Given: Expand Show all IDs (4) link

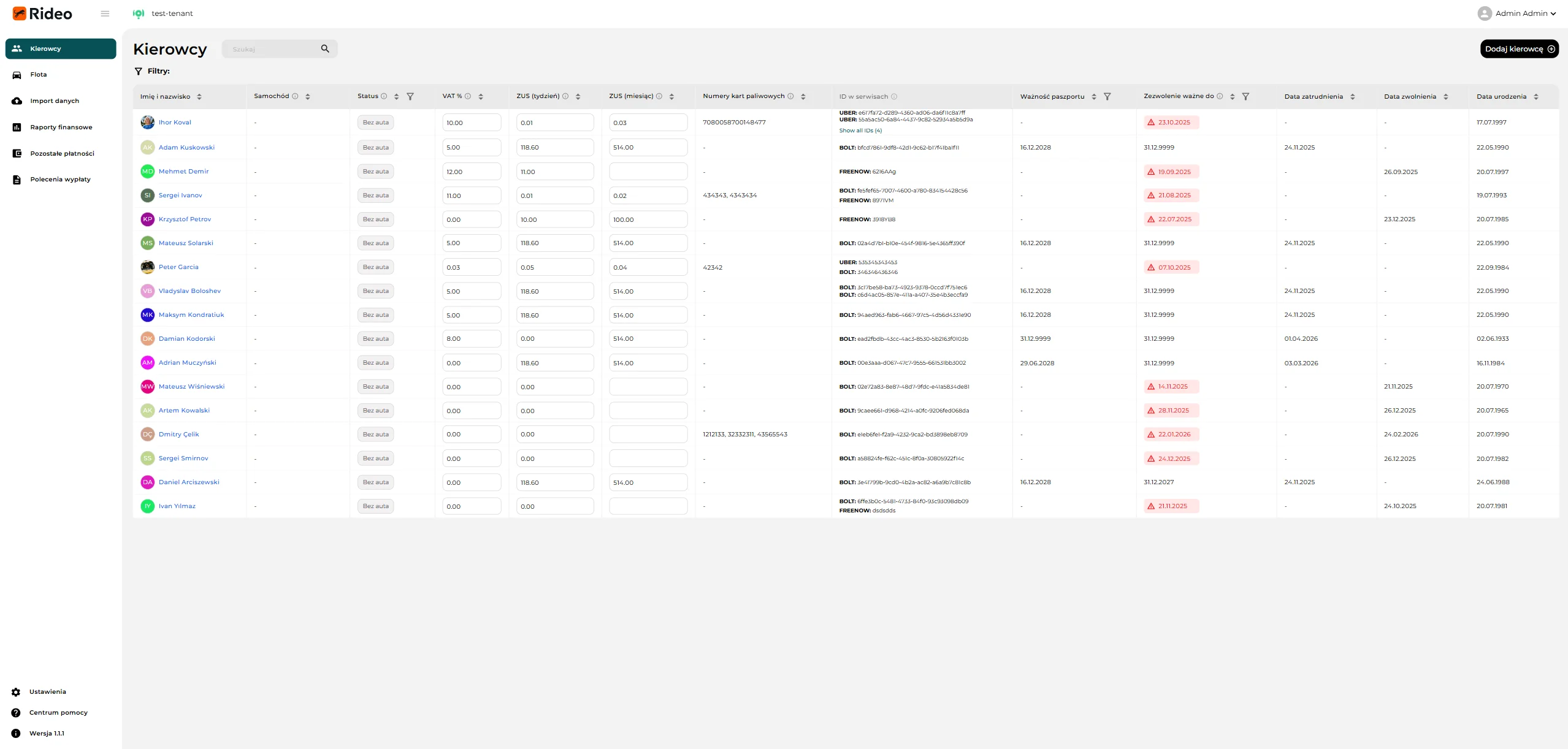Looking at the screenshot, I should pyautogui.click(x=860, y=131).
